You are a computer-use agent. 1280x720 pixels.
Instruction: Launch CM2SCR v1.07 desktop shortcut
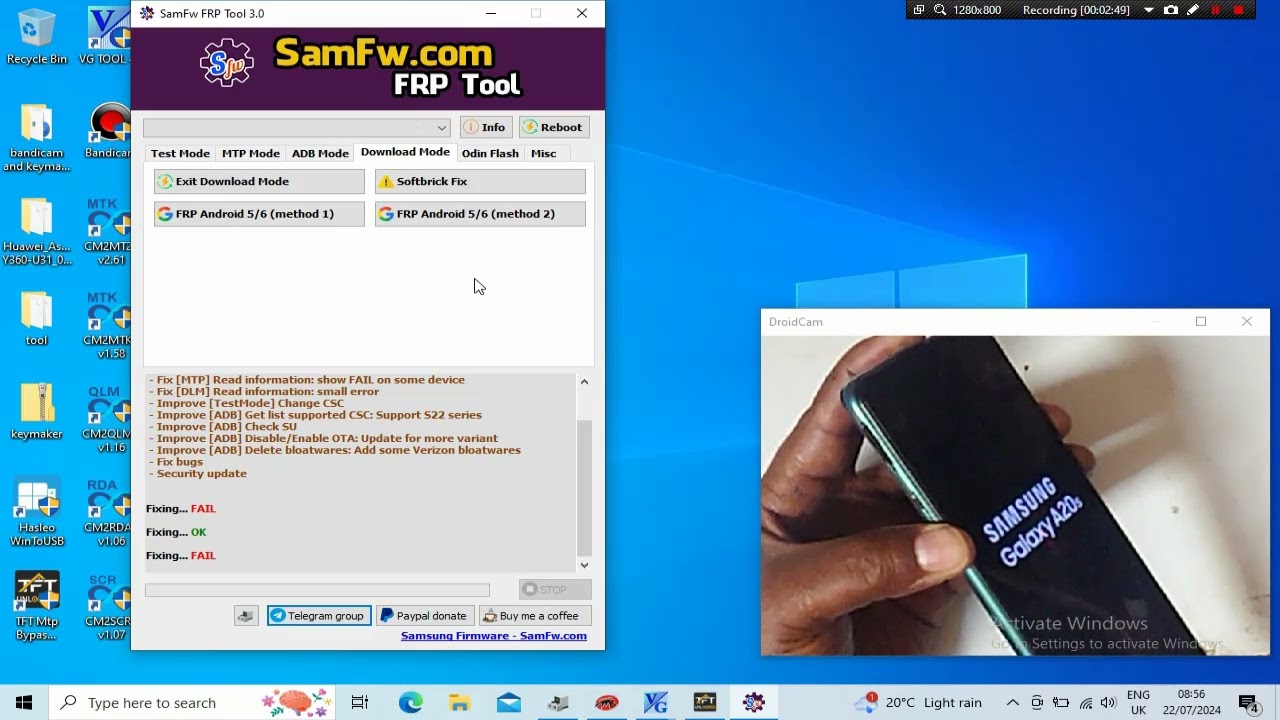pyautogui.click(x=108, y=607)
